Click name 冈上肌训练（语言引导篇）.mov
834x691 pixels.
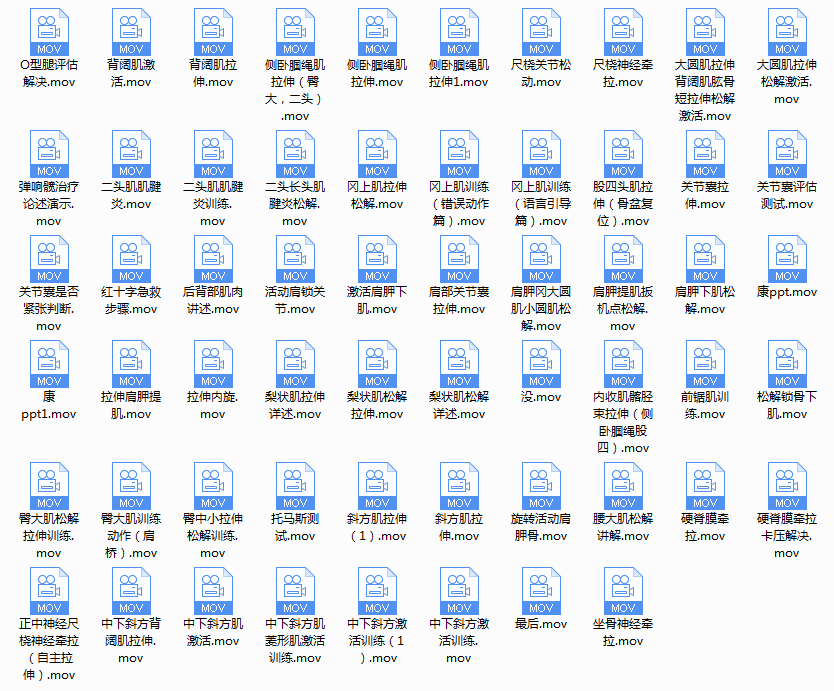coord(541,204)
